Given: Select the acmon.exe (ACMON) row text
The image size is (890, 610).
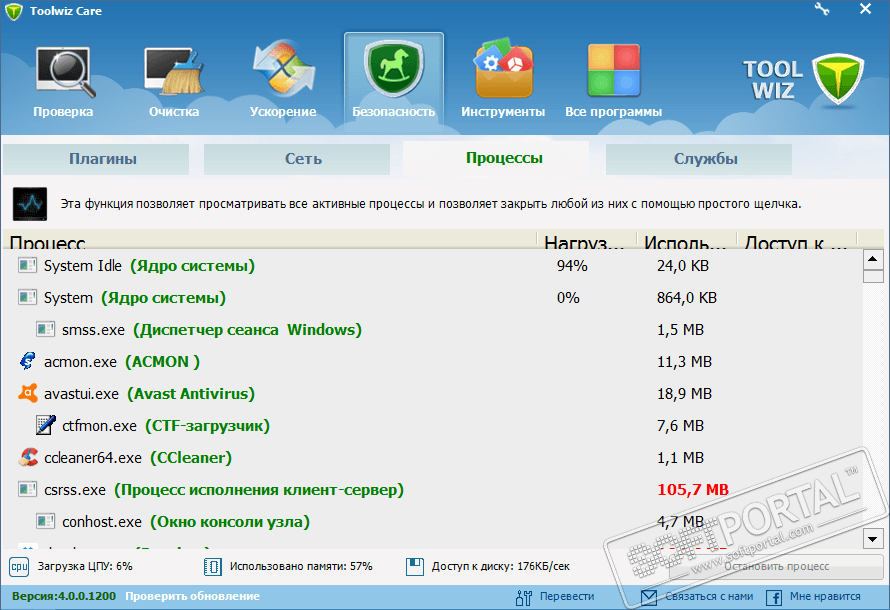Looking at the screenshot, I should [x=122, y=362].
